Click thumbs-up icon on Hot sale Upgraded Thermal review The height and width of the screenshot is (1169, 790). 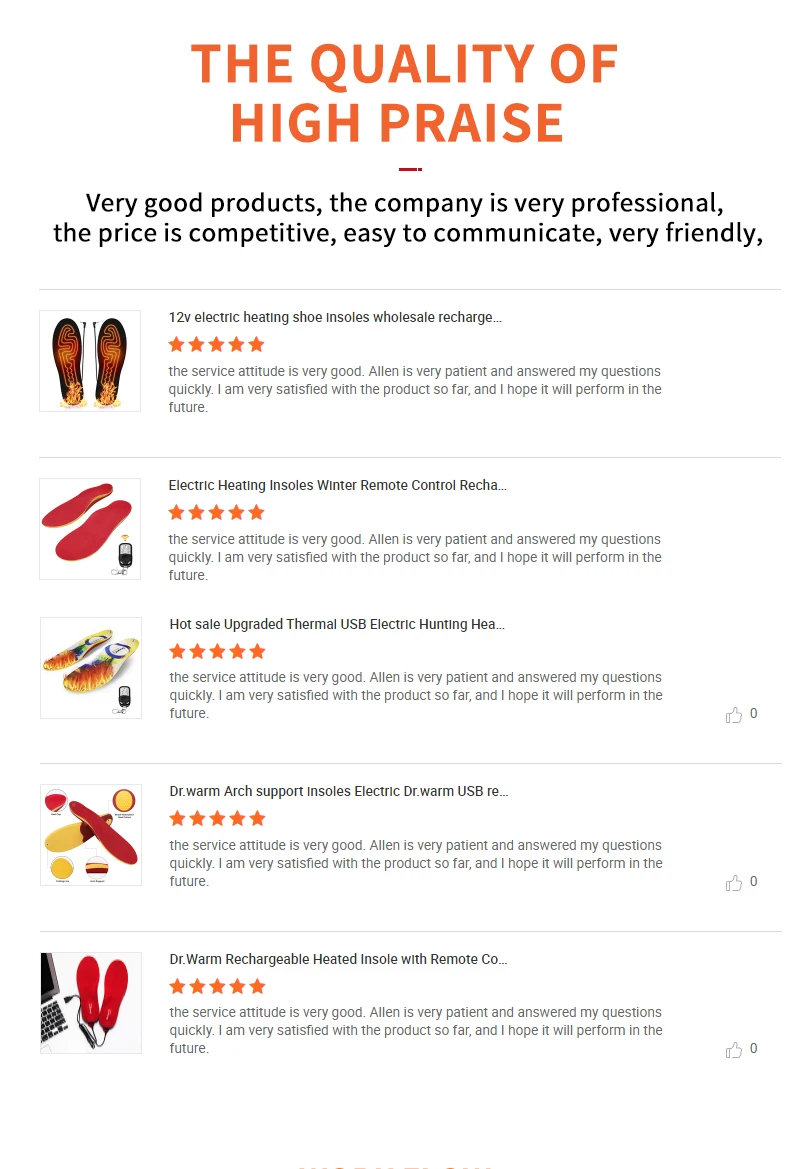tap(734, 715)
